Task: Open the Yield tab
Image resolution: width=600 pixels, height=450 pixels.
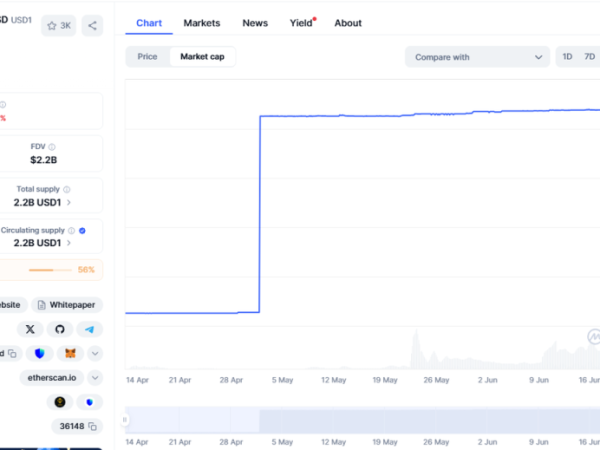Action: point(301,23)
